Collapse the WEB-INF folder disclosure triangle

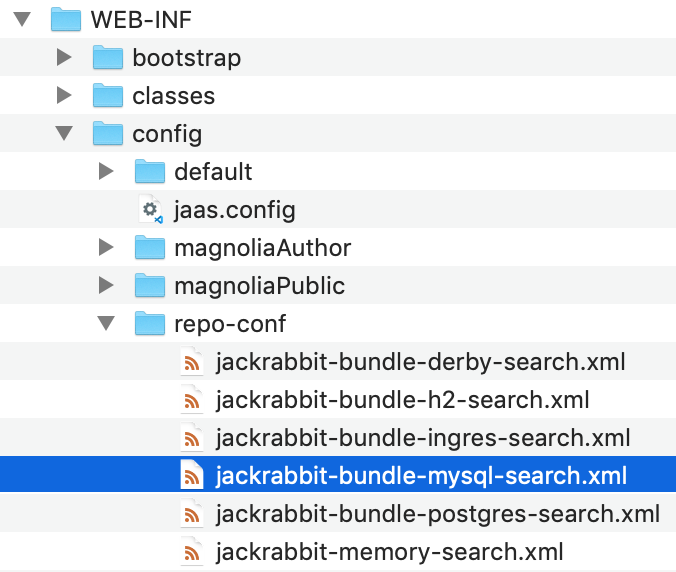coord(22,19)
